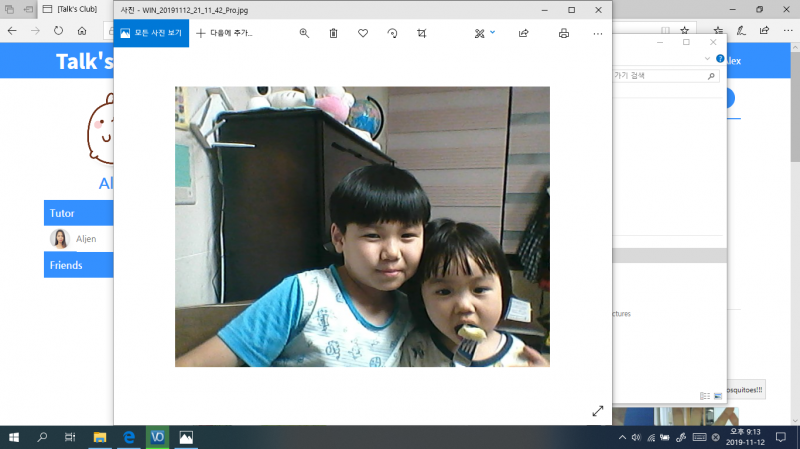Open Microsoft Edge from the taskbar

[x=129, y=437]
